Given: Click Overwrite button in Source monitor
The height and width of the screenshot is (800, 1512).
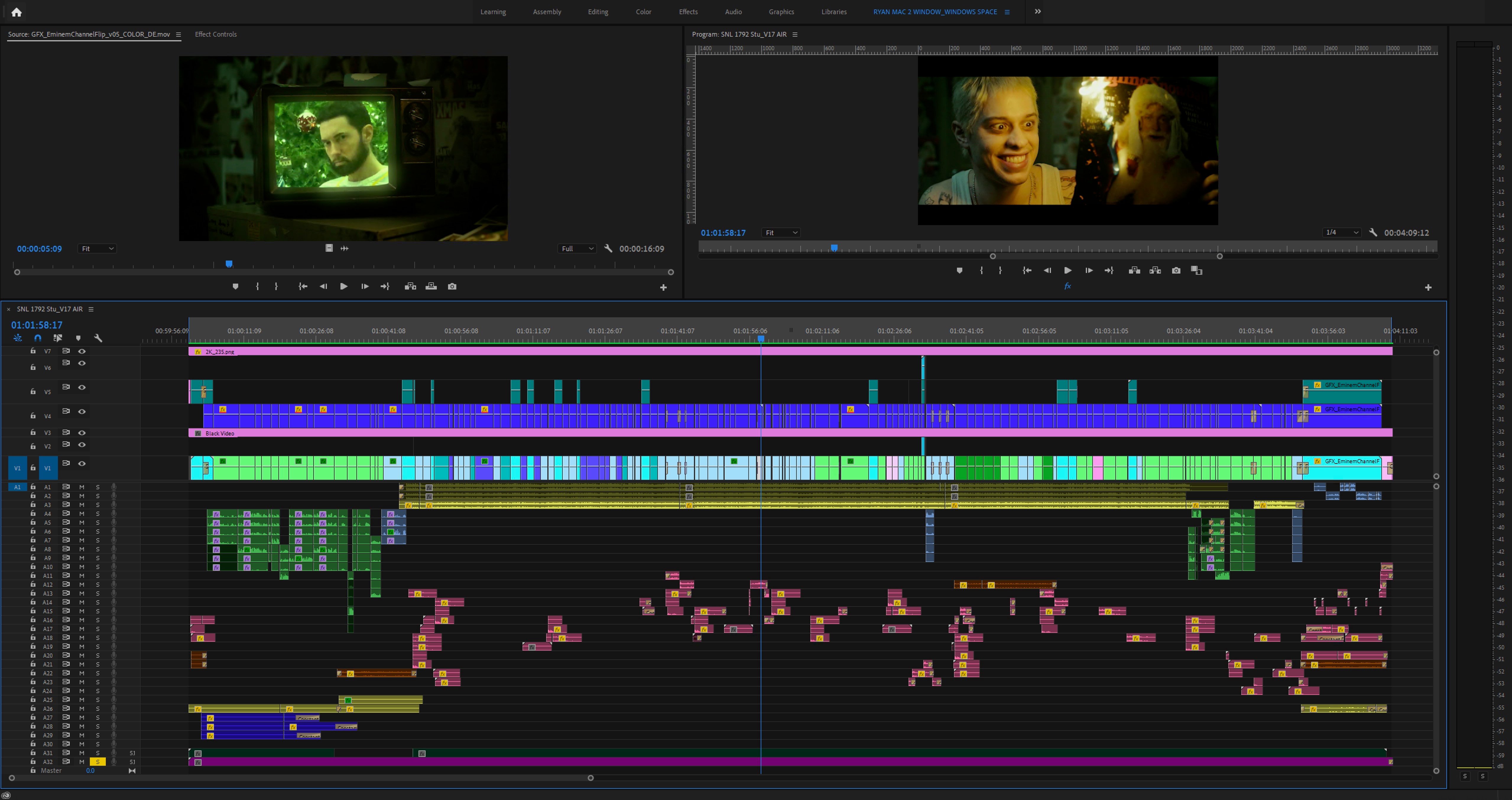Looking at the screenshot, I should [431, 286].
